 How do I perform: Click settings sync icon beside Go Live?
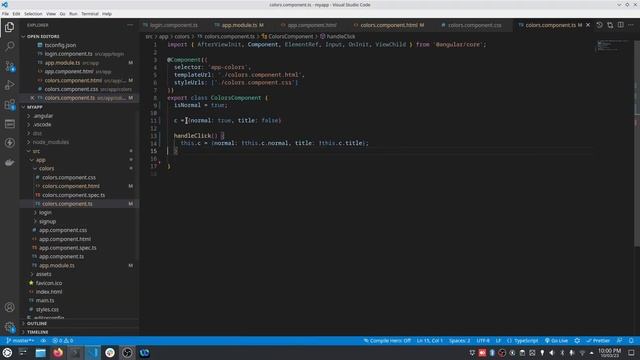click(577, 340)
